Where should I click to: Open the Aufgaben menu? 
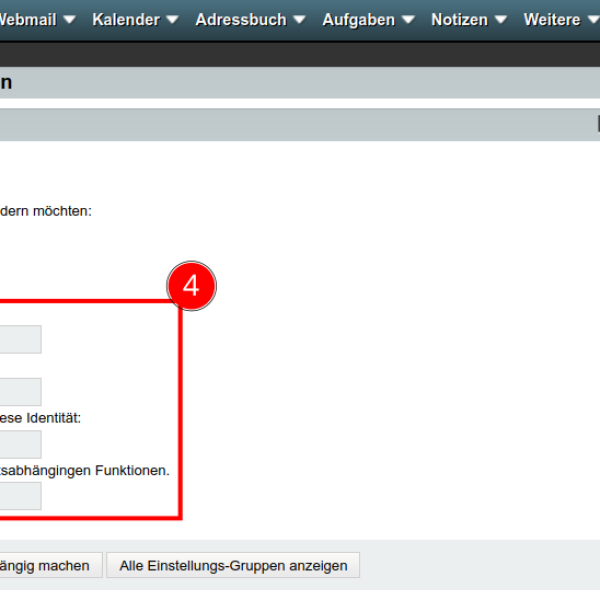point(358,20)
